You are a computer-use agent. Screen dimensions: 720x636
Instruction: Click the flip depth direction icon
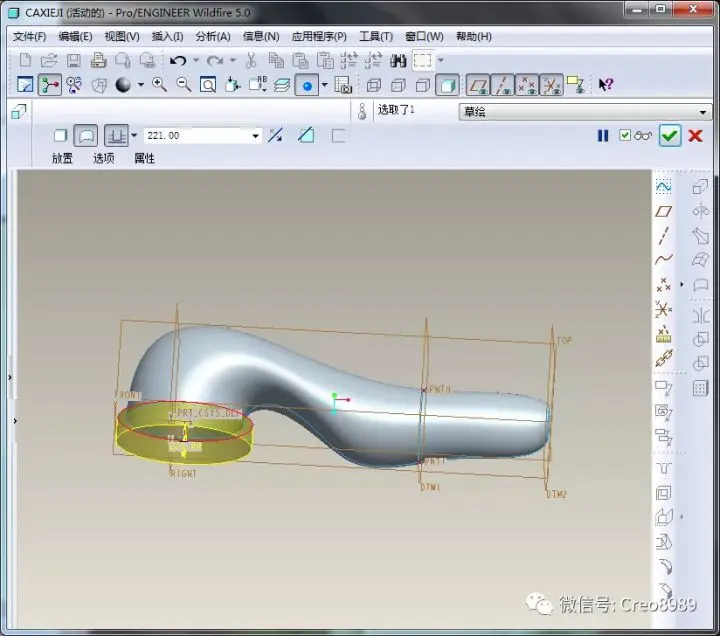coord(275,135)
